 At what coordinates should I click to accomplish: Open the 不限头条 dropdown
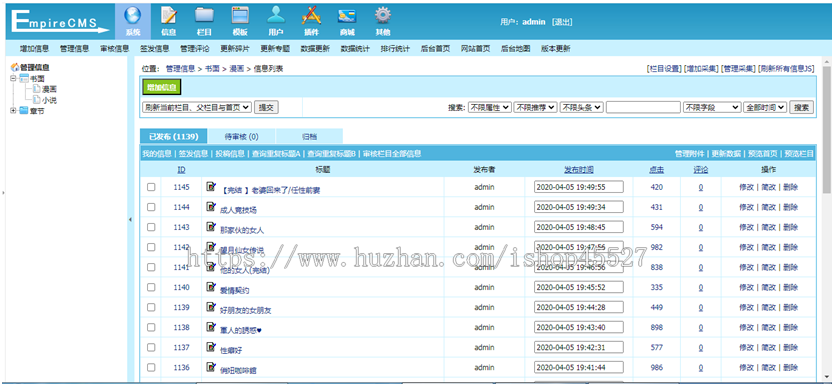[x=581, y=107]
